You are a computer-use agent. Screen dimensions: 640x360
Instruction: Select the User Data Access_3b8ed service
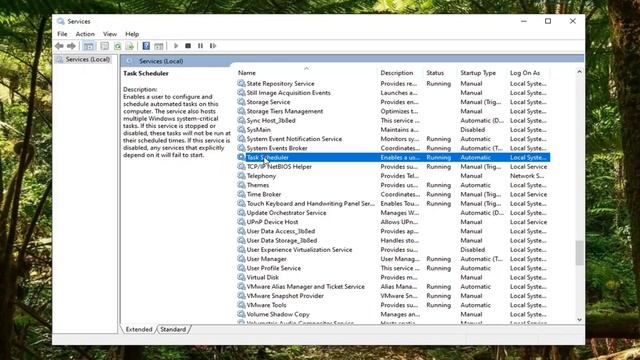click(393, 231)
